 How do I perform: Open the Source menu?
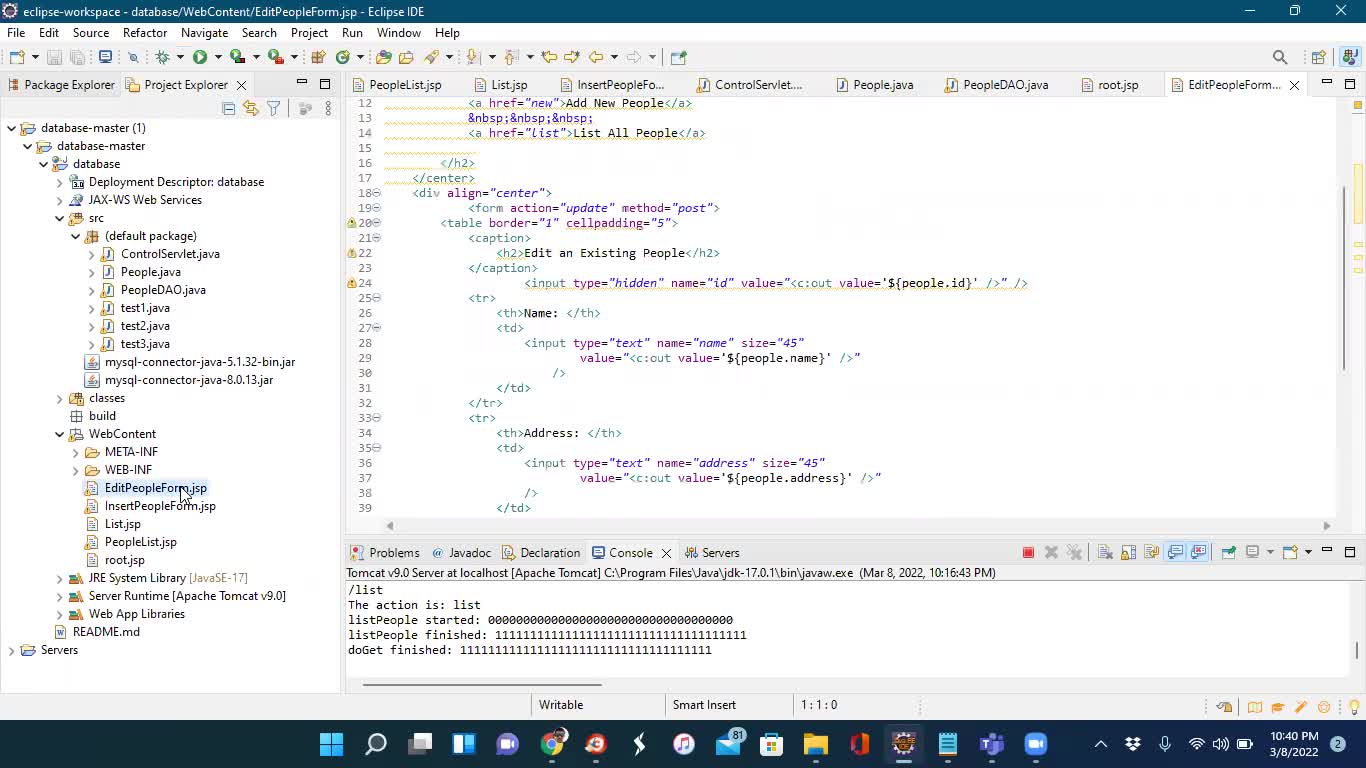[x=90, y=33]
